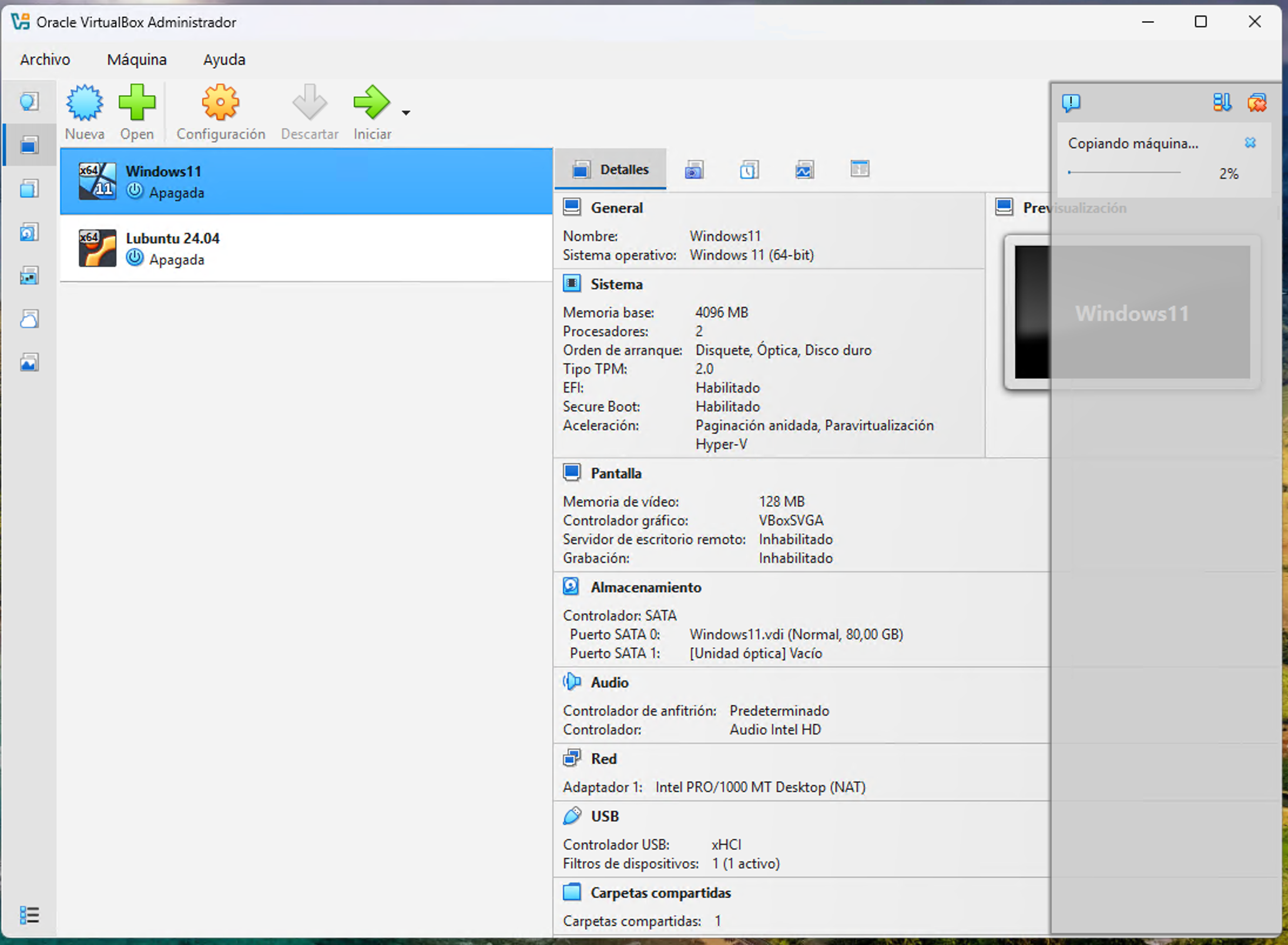Expand the Iniciar dropdown arrow
This screenshot has width=1288, height=945.
pos(405,112)
